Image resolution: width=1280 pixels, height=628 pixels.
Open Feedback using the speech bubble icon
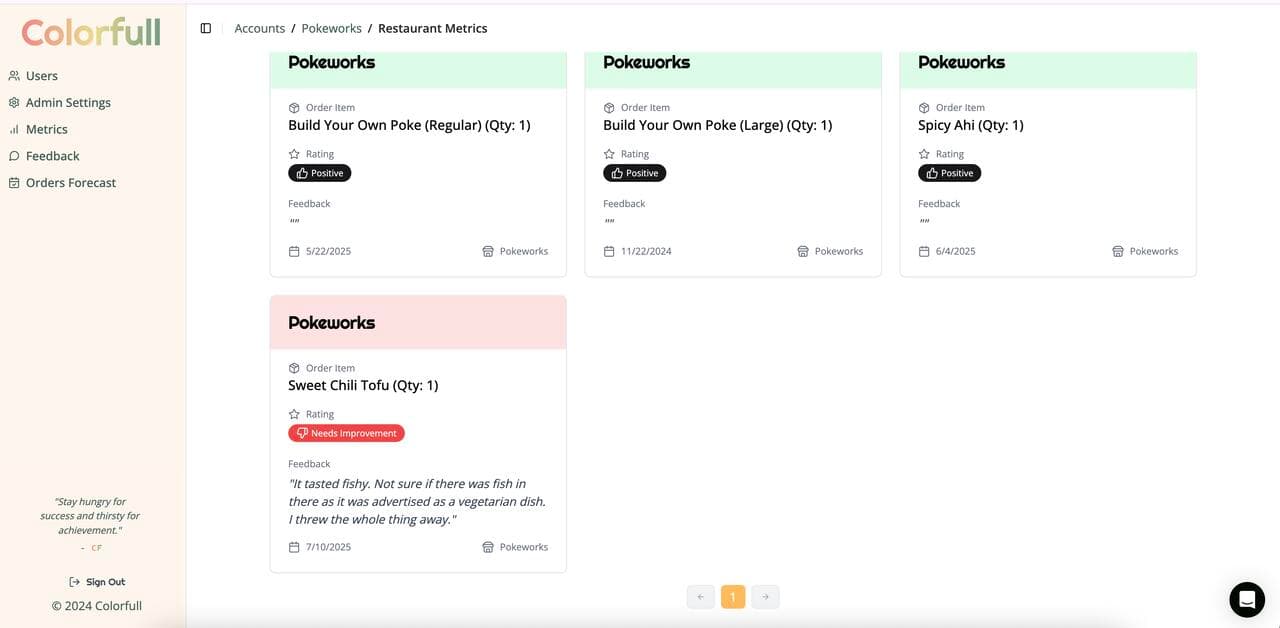[x=13, y=156]
